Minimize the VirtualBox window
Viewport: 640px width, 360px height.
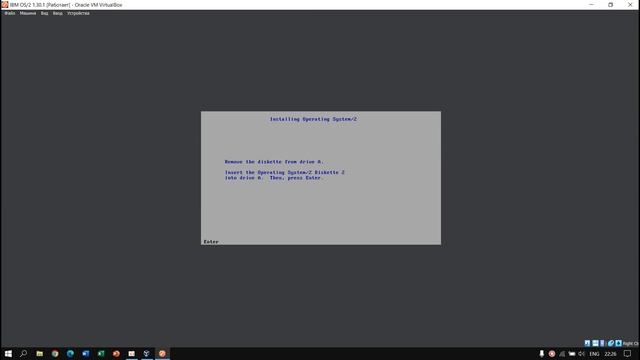(x=591, y=4)
